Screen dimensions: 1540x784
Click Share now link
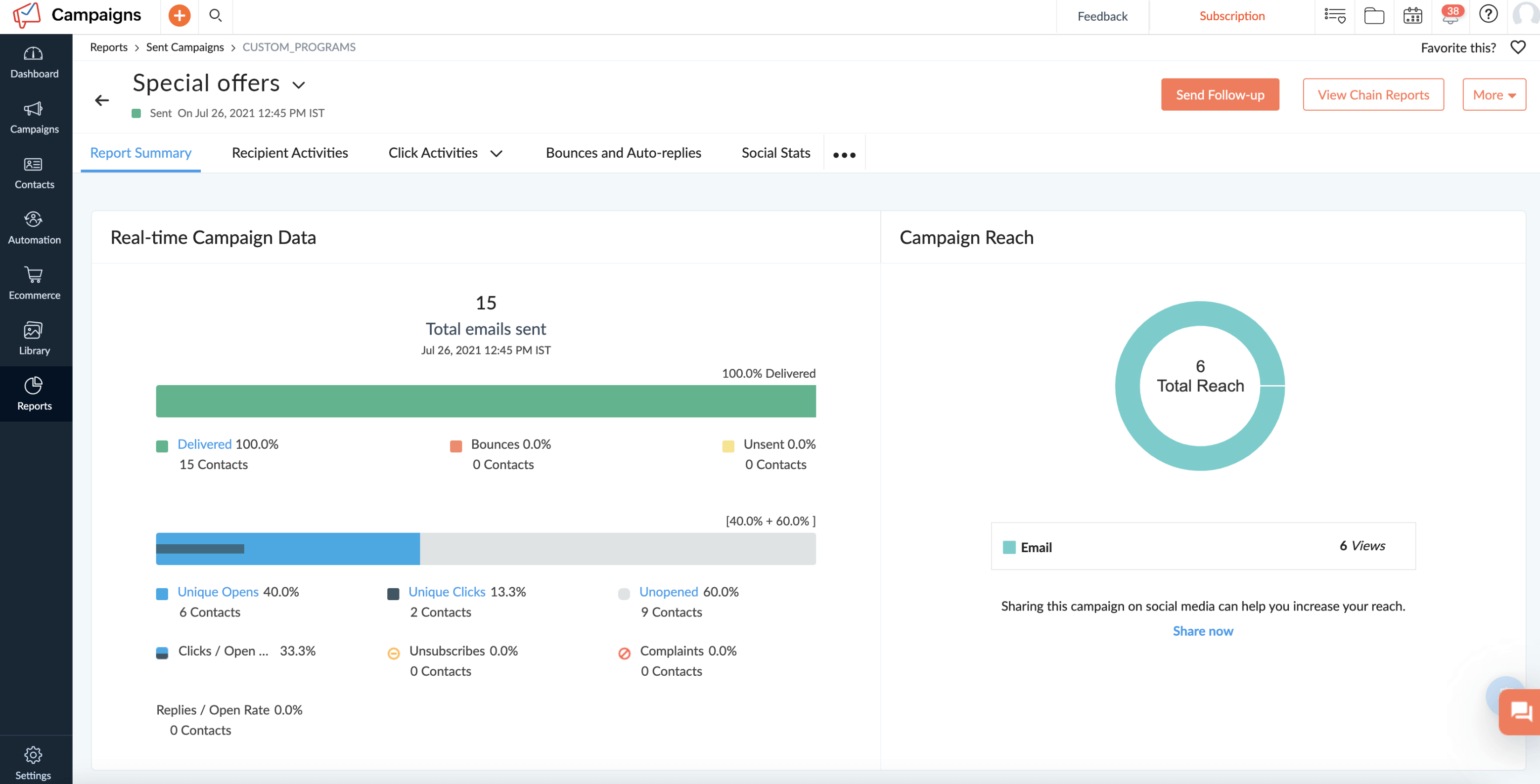coord(1203,631)
